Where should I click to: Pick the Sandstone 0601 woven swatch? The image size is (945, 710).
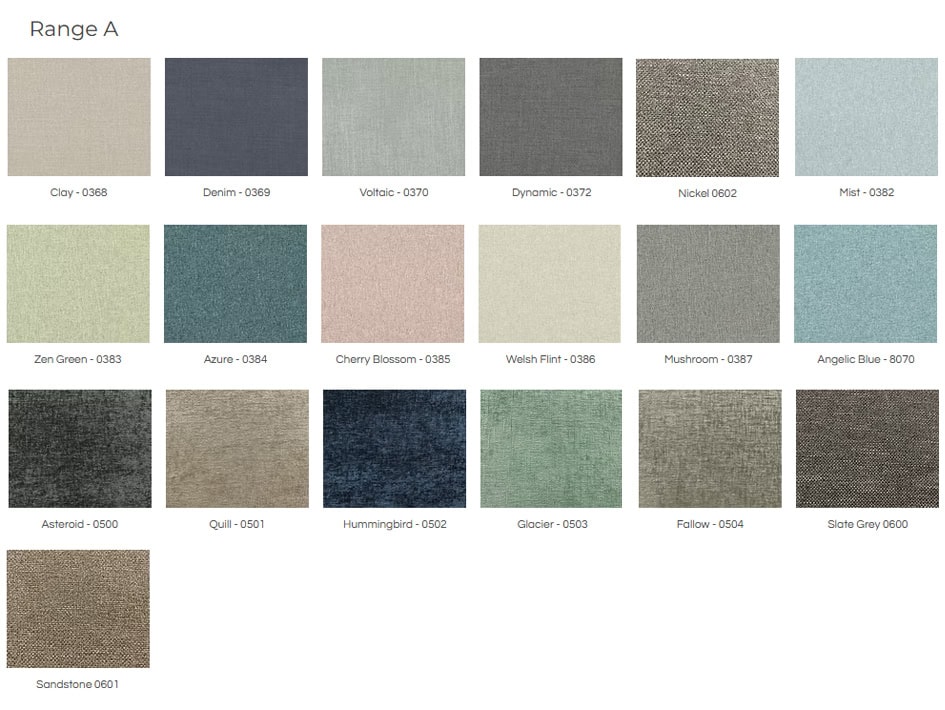78,609
